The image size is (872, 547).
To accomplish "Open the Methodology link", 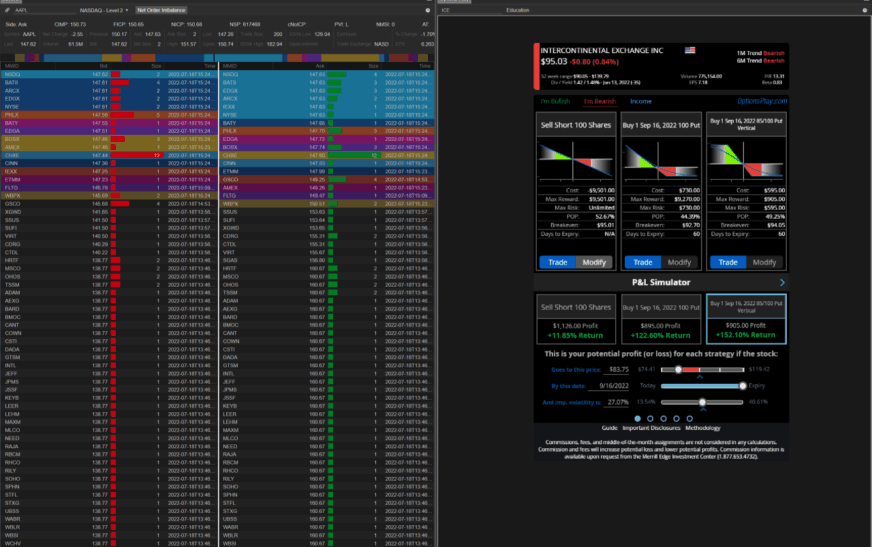I will (703, 428).
